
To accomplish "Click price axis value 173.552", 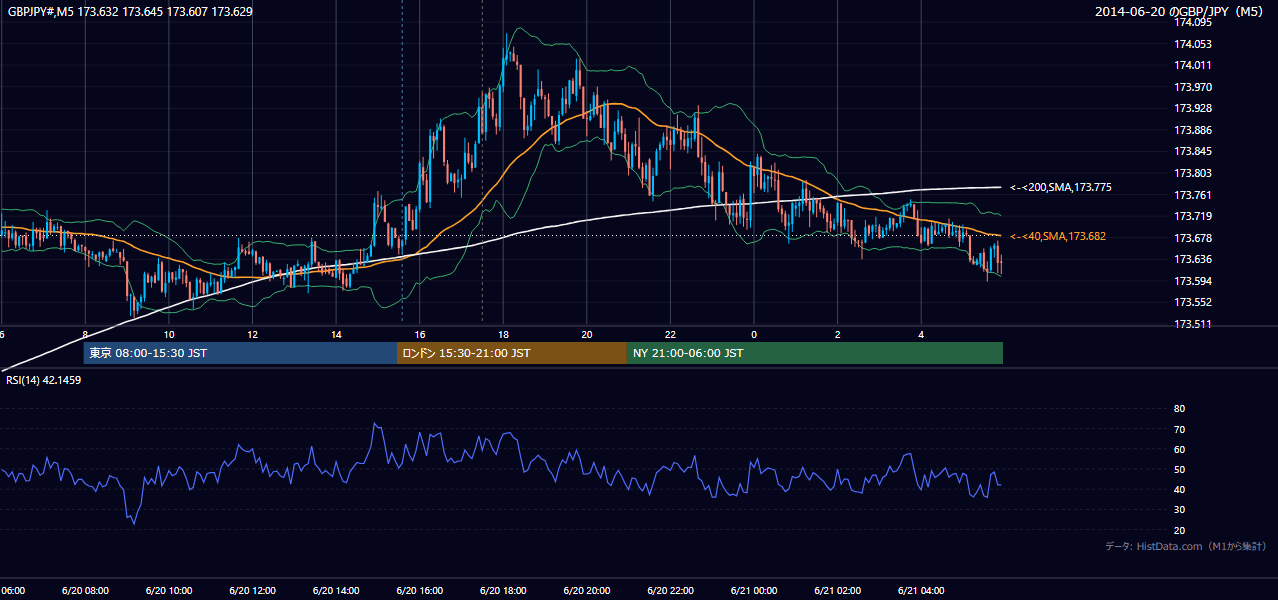I will point(1192,302).
